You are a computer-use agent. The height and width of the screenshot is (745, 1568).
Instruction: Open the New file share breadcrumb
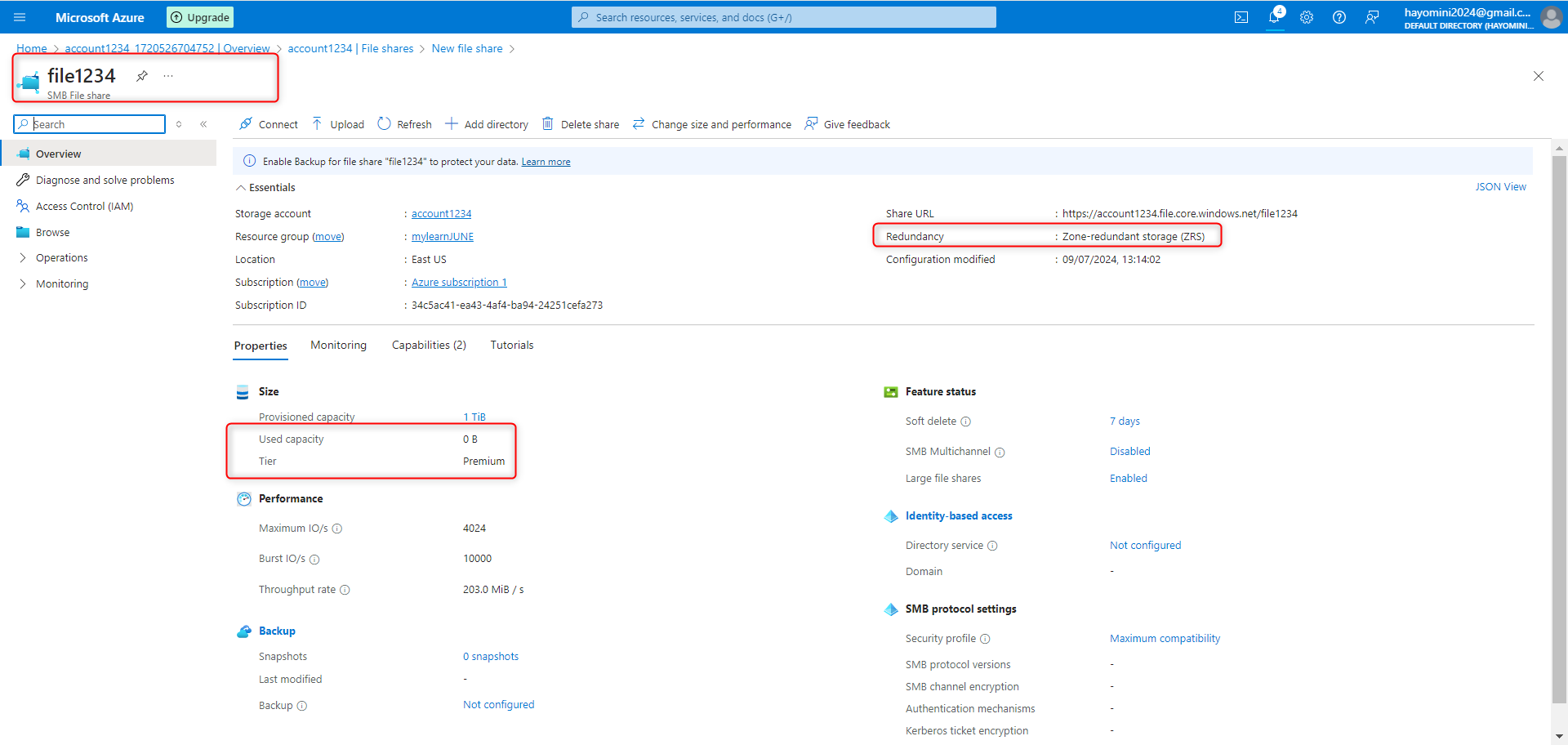click(467, 48)
